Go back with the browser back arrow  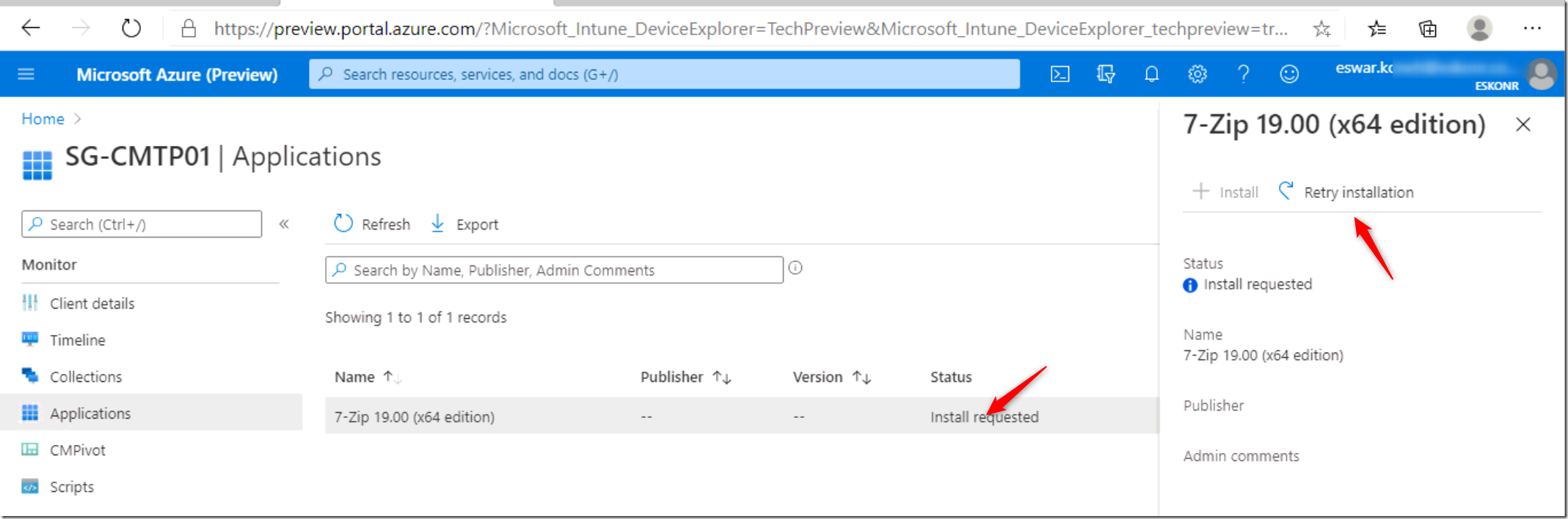(x=30, y=29)
